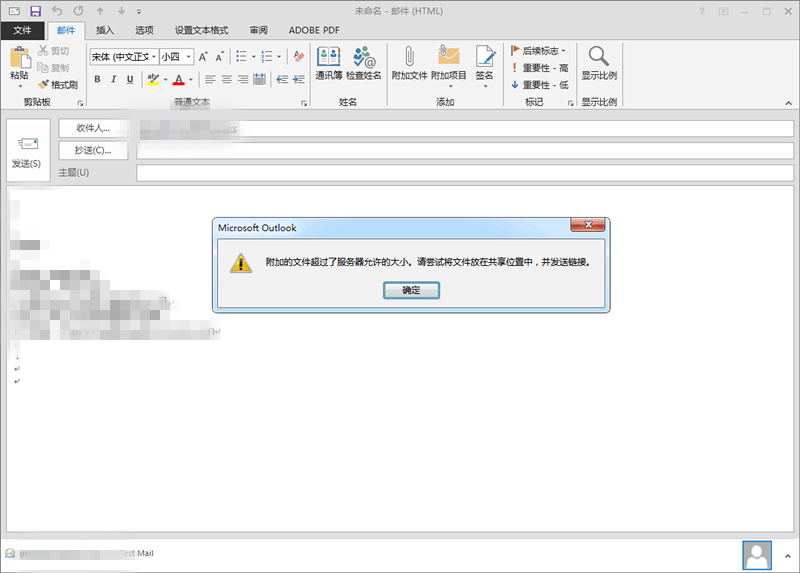Click Cut (剪切) scissors icon
Image resolution: width=800 pixels, height=573 pixels.
(53, 51)
